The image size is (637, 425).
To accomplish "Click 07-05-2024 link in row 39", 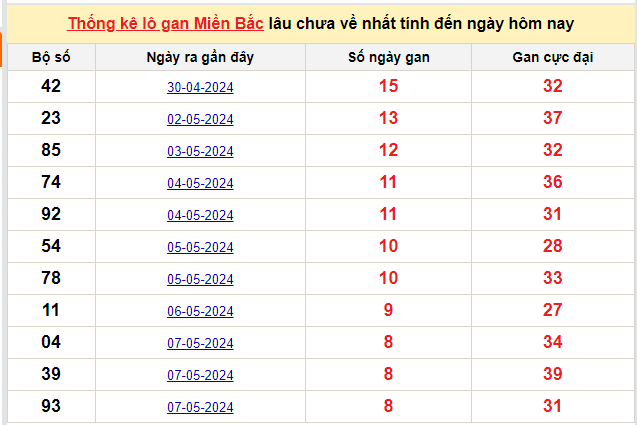I will pos(200,376).
